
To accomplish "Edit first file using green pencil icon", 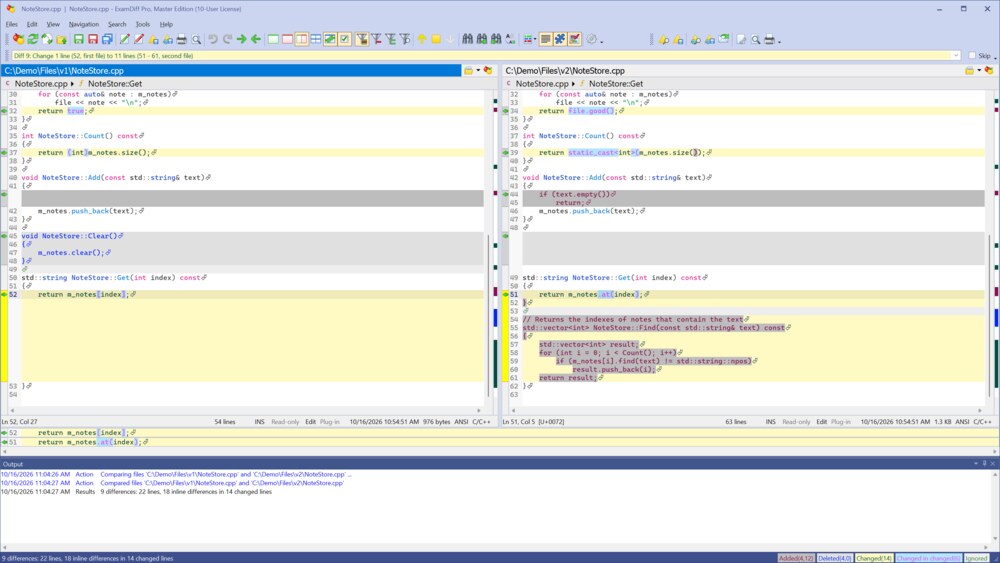I will pos(124,40).
